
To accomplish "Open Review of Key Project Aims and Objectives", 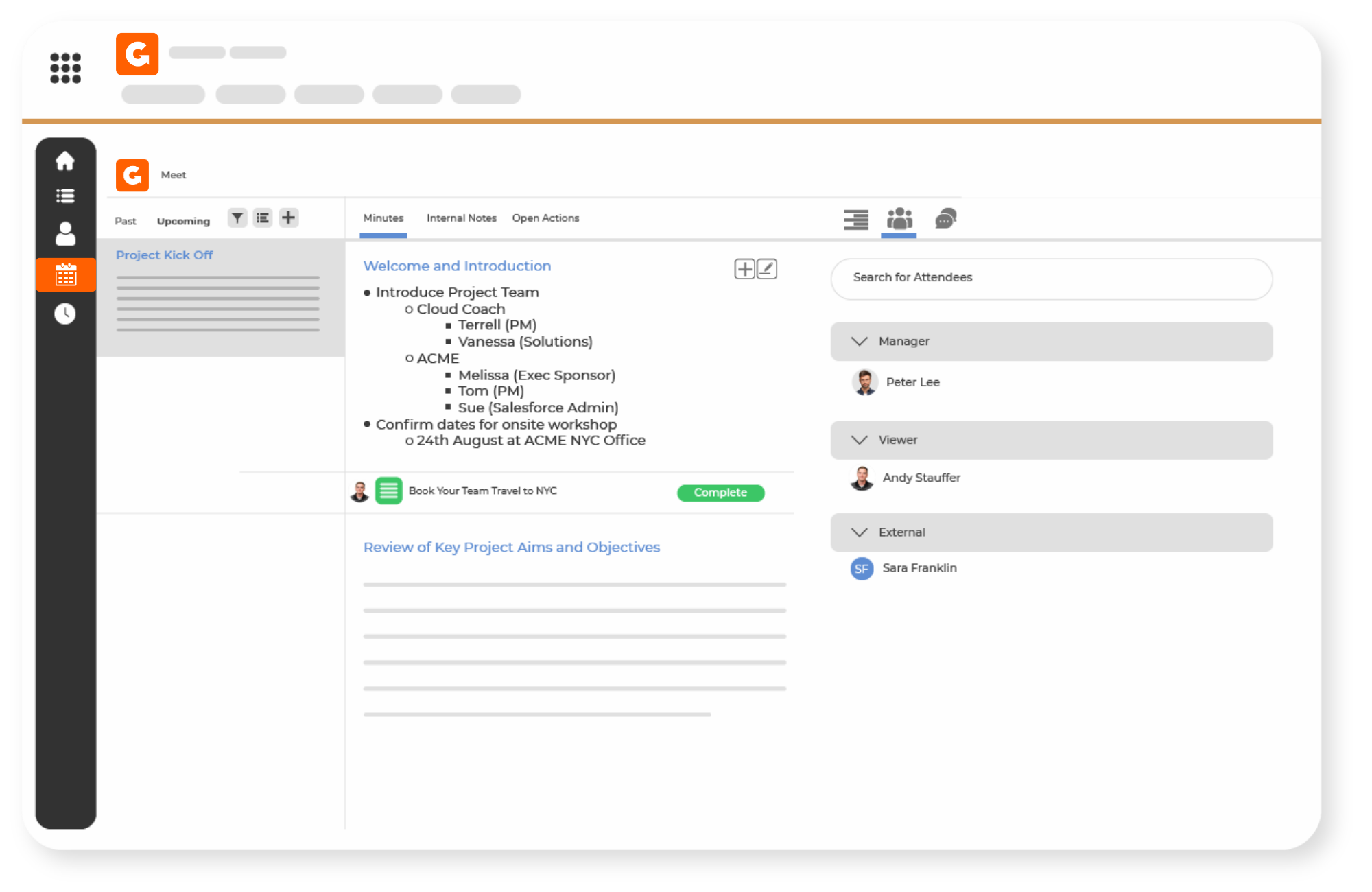I will 512,547.
